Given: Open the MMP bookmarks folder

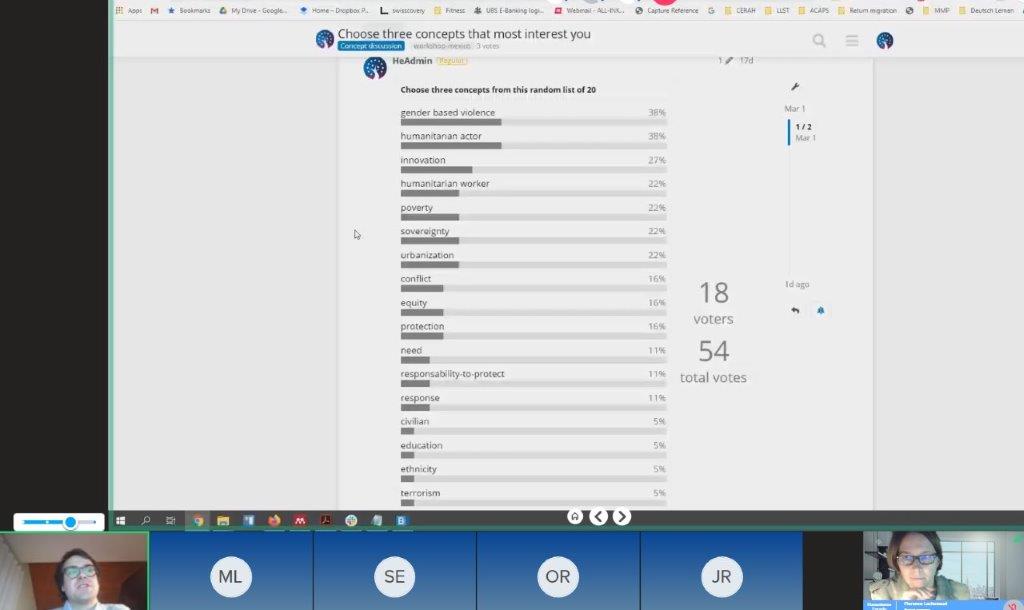Looking at the screenshot, I should [936, 10].
